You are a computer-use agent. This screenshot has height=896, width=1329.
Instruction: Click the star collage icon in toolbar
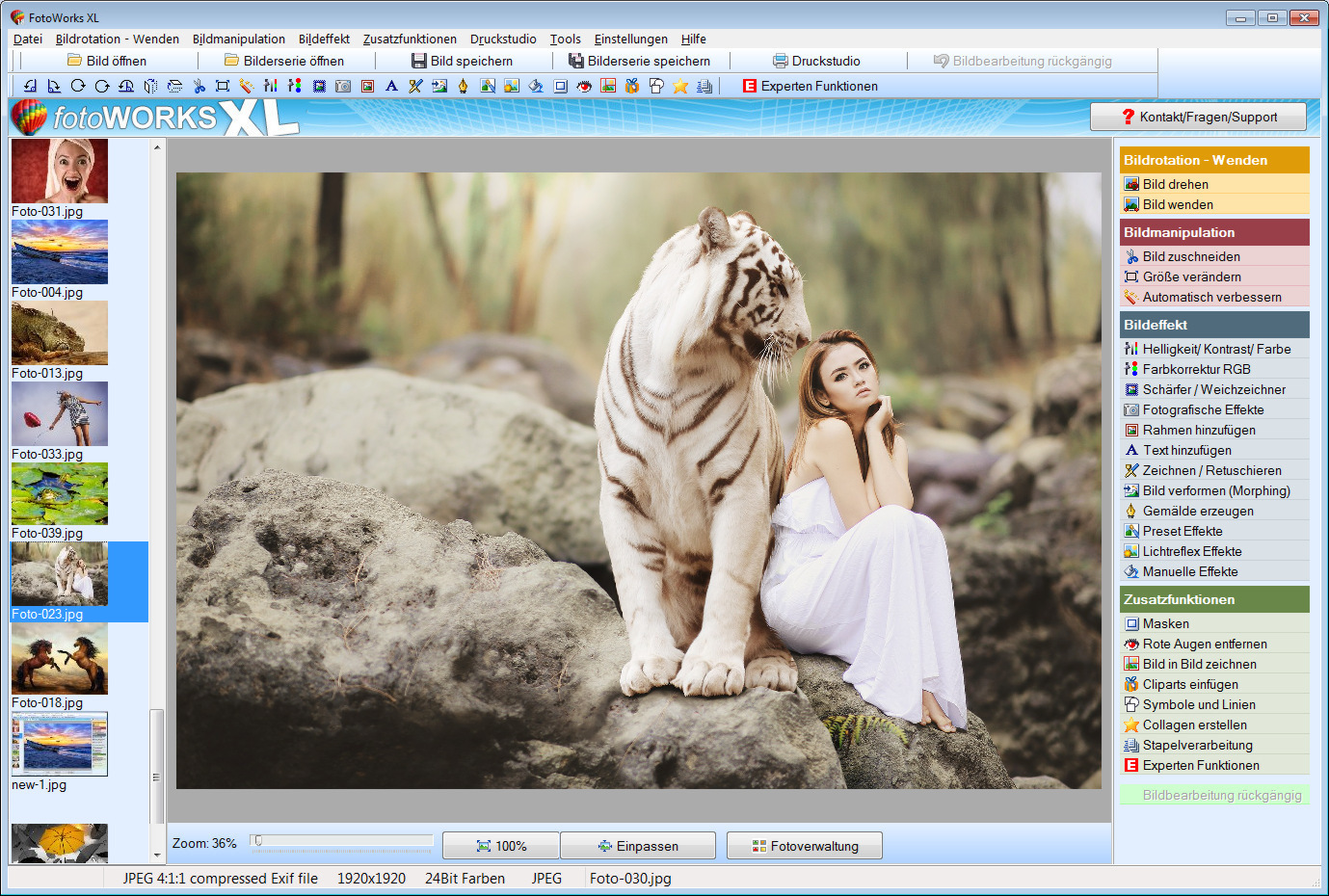pos(680,86)
